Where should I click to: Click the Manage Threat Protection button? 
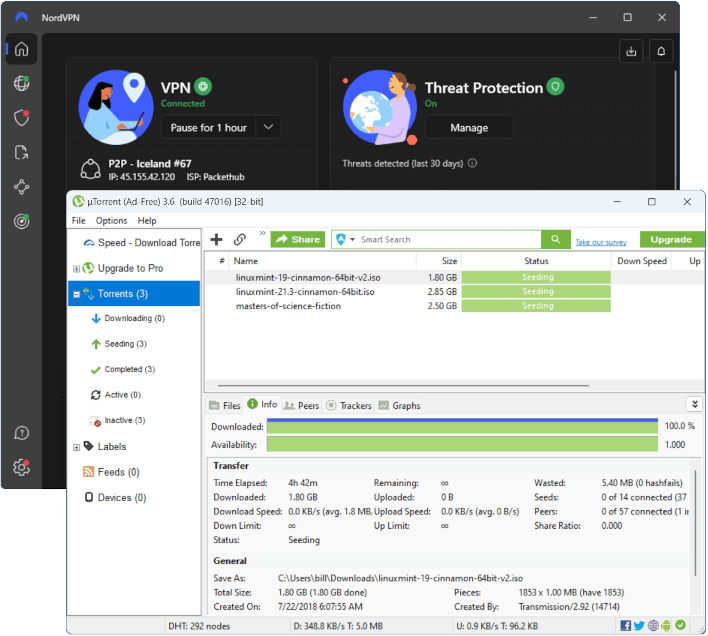[469, 128]
